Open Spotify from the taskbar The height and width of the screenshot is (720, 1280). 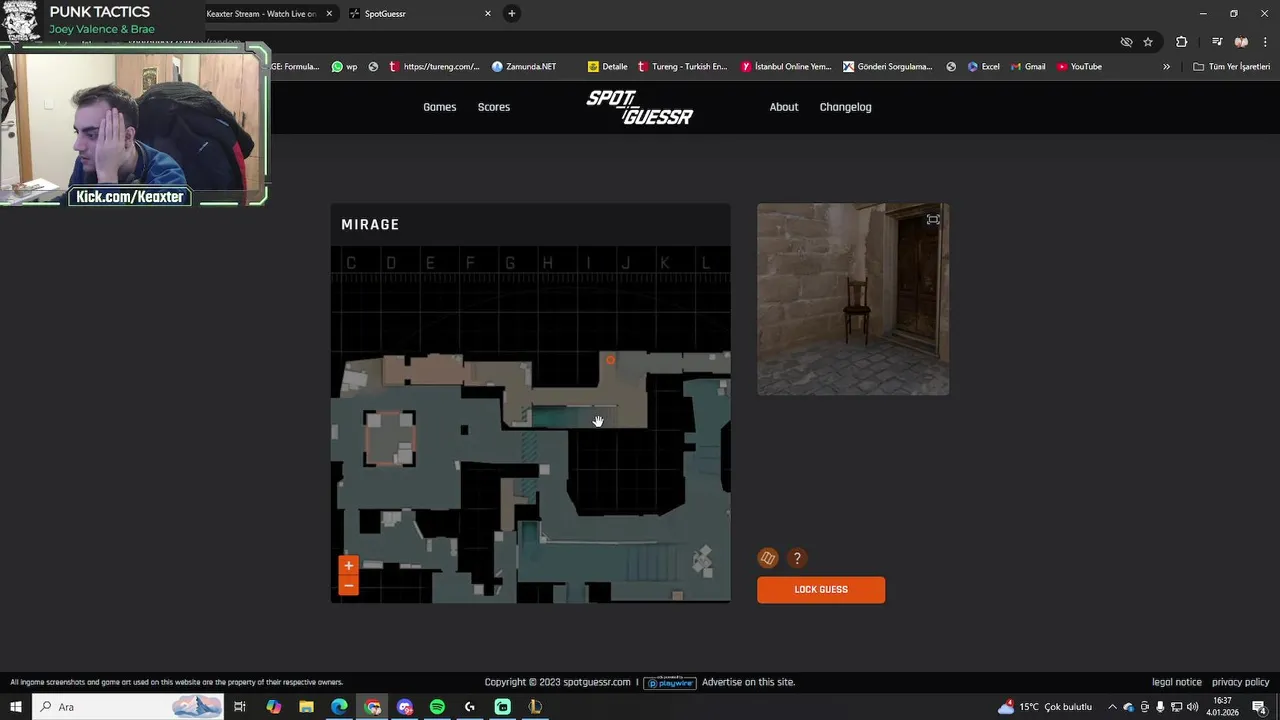437,707
